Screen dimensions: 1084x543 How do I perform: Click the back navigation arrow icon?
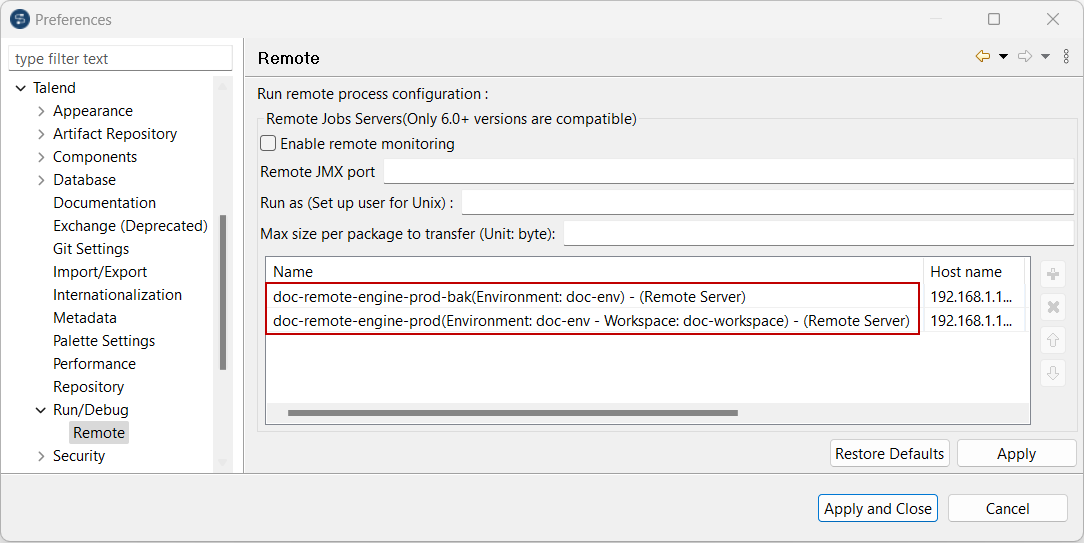tap(983, 57)
